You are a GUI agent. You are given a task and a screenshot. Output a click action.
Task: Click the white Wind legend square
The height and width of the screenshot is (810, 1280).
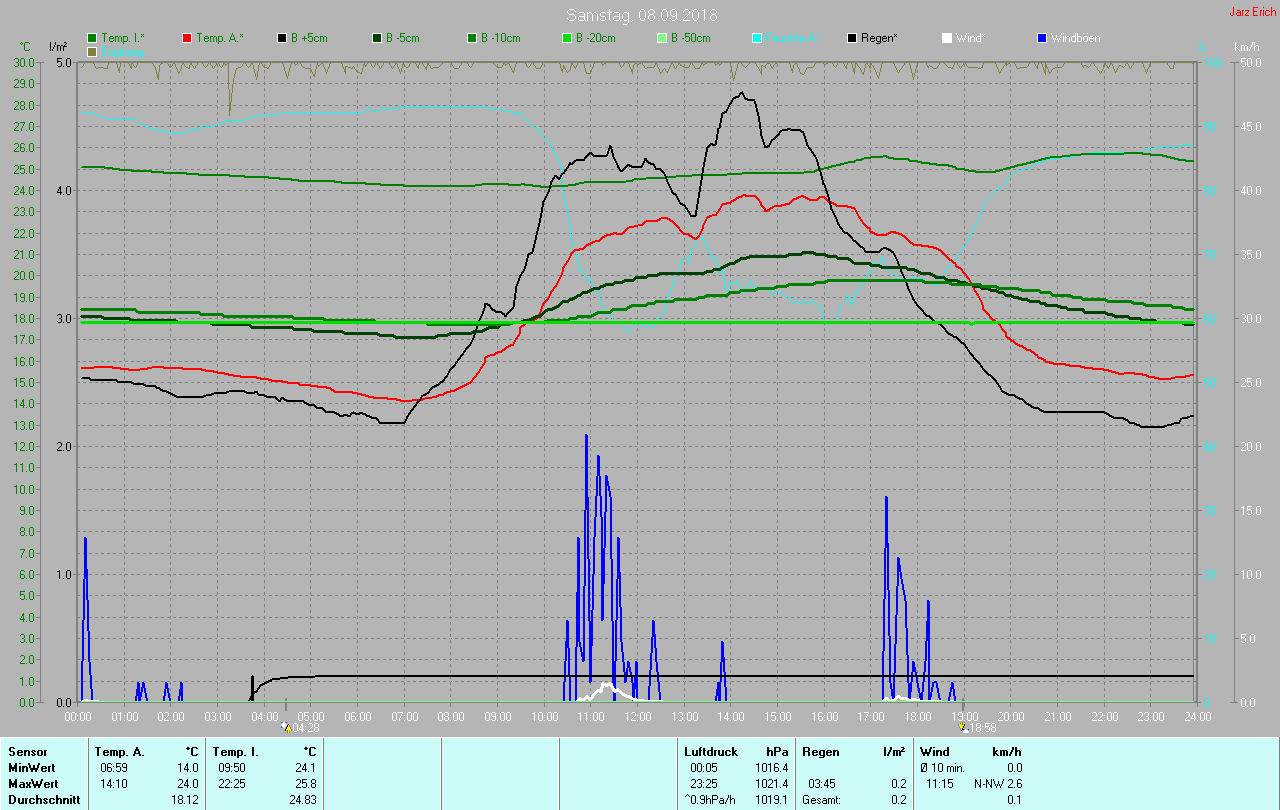(x=947, y=38)
